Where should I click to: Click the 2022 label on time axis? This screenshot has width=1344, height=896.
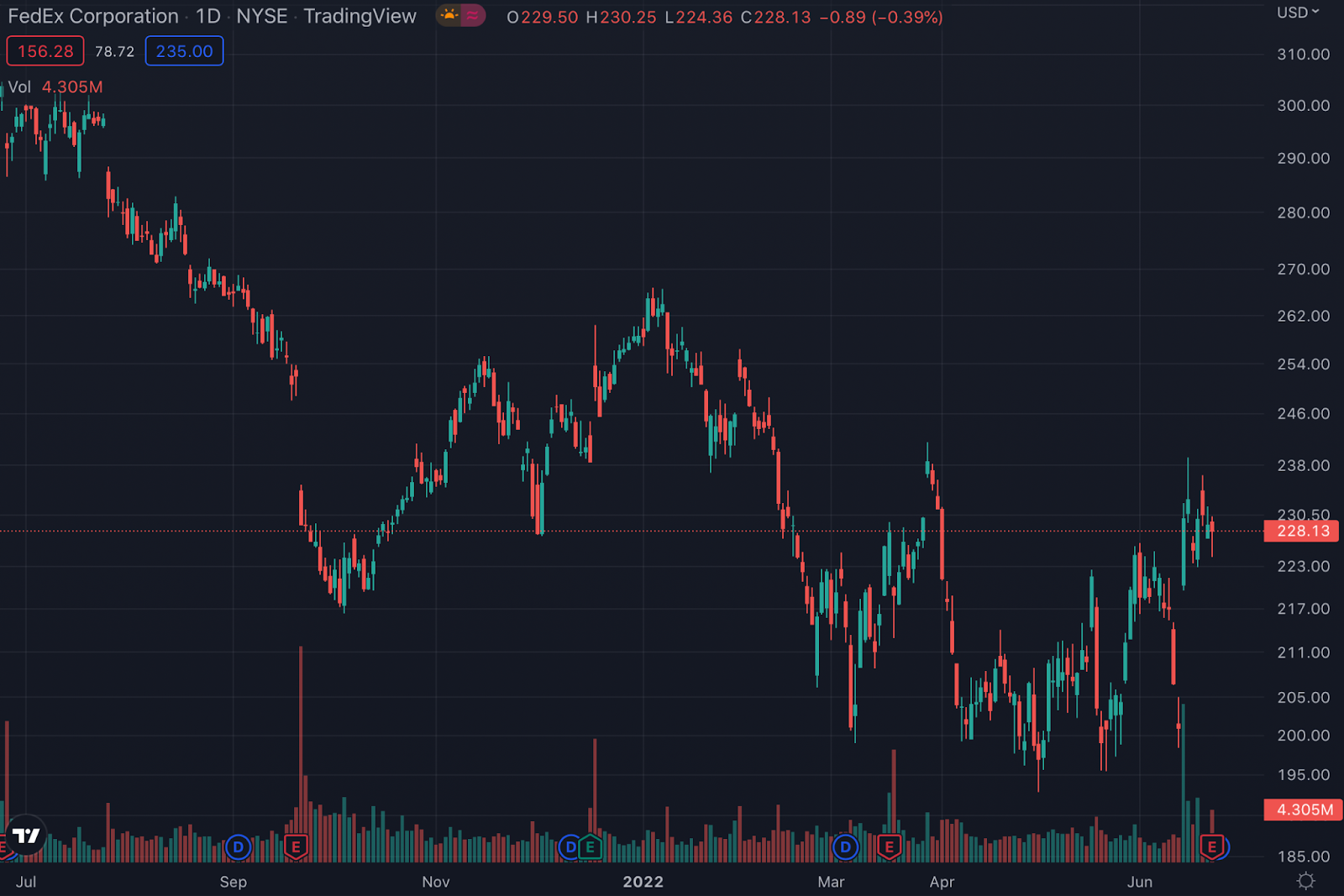point(643,882)
